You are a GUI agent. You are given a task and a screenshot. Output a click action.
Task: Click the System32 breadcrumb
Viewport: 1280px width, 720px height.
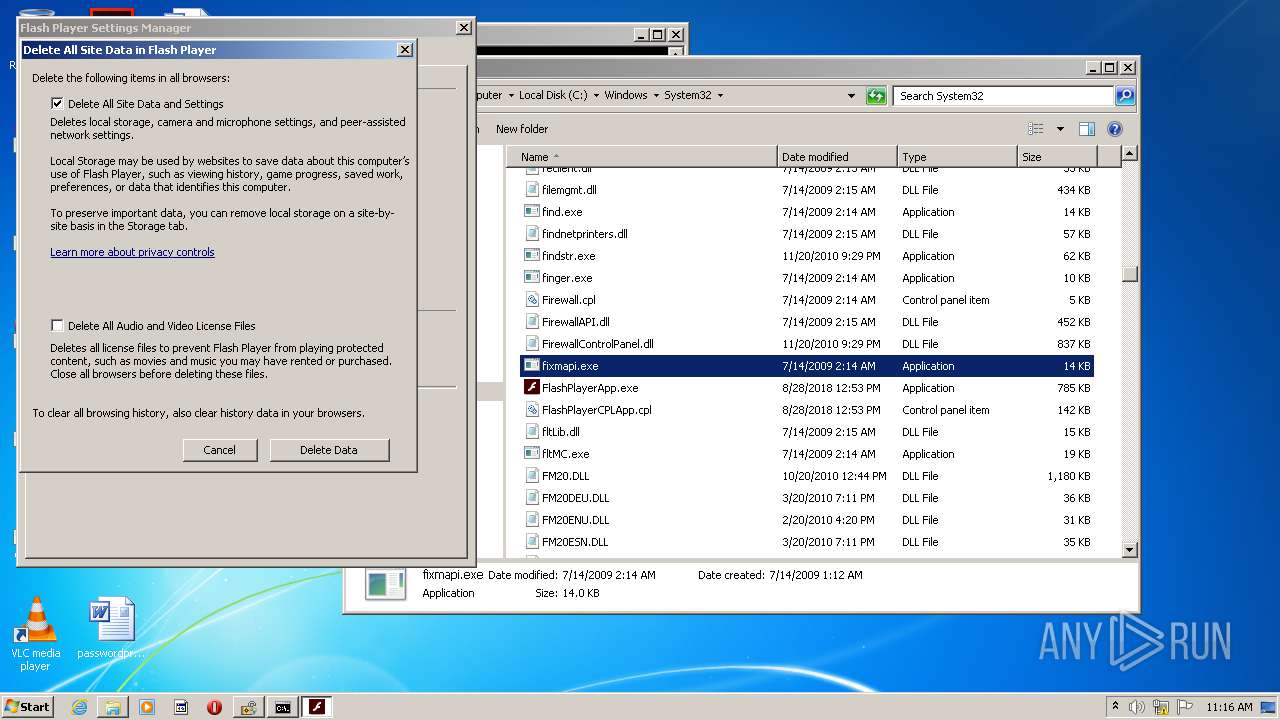pyautogui.click(x=688, y=96)
